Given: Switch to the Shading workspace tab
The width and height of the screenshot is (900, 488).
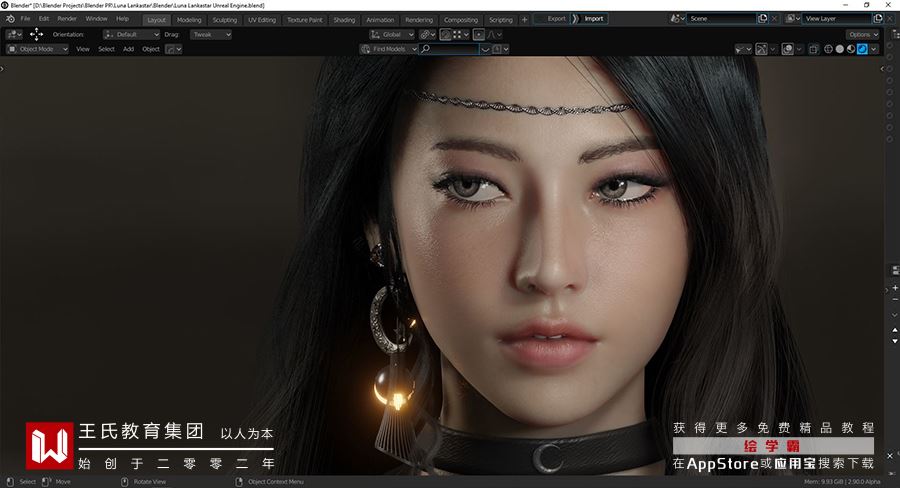Looking at the screenshot, I should click(x=344, y=20).
